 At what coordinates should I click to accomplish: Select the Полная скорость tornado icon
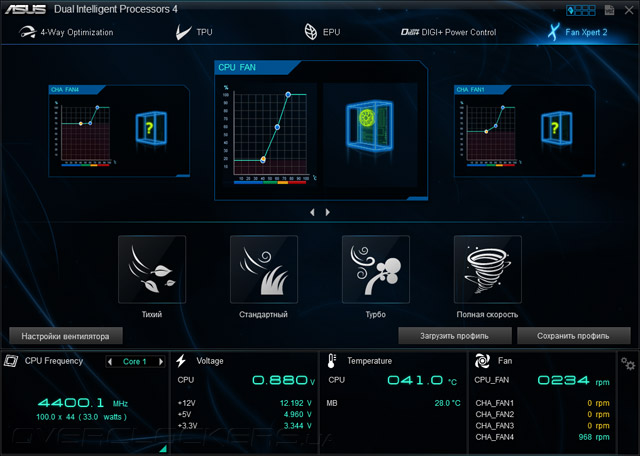487,269
